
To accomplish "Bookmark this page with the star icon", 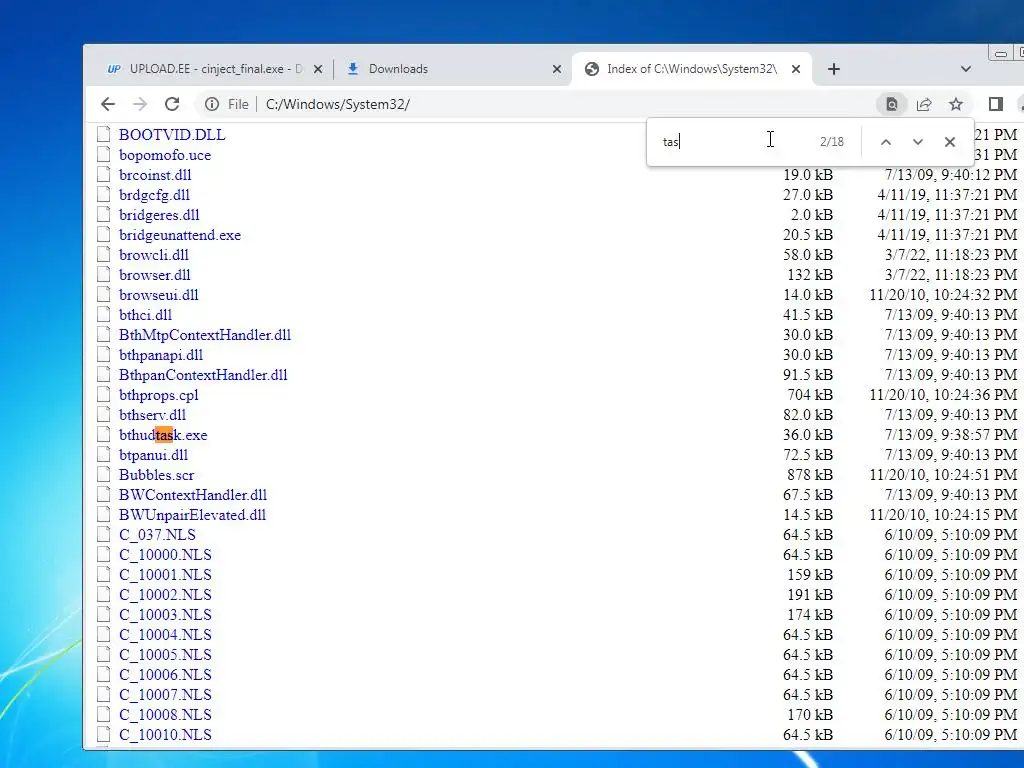I will point(956,104).
